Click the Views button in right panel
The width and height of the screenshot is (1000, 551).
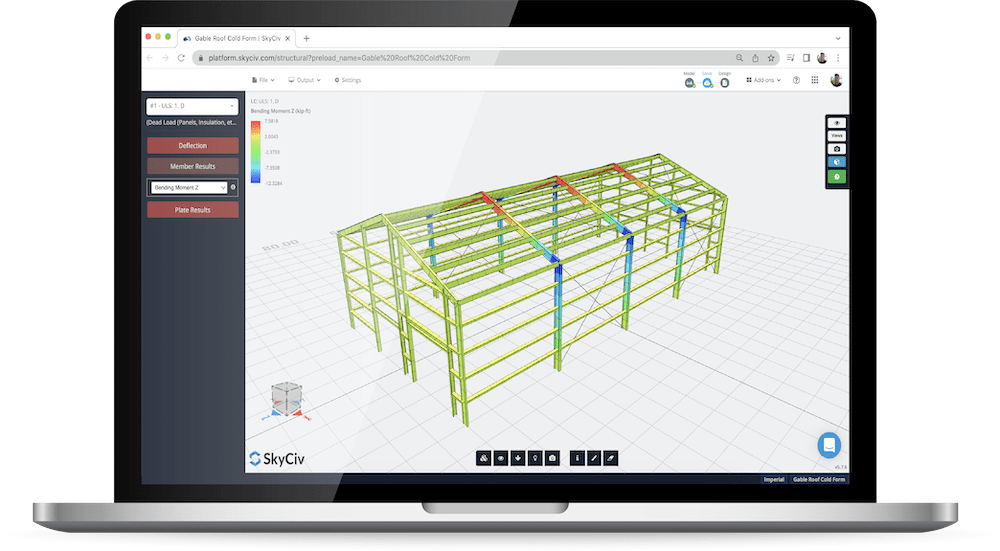click(x=837, y=136)
